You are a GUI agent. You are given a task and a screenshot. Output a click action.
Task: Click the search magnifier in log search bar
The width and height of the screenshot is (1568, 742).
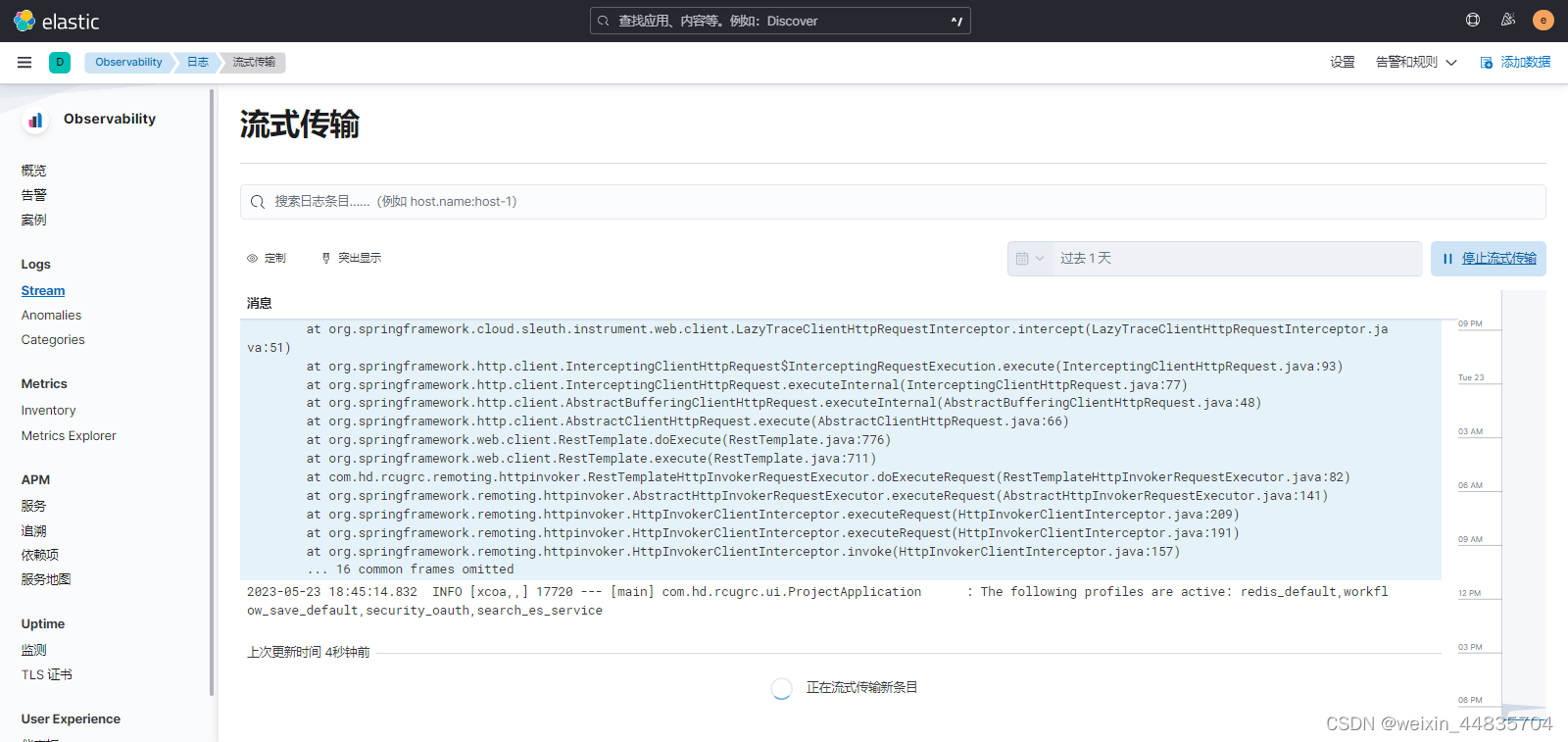coord(258,202)
